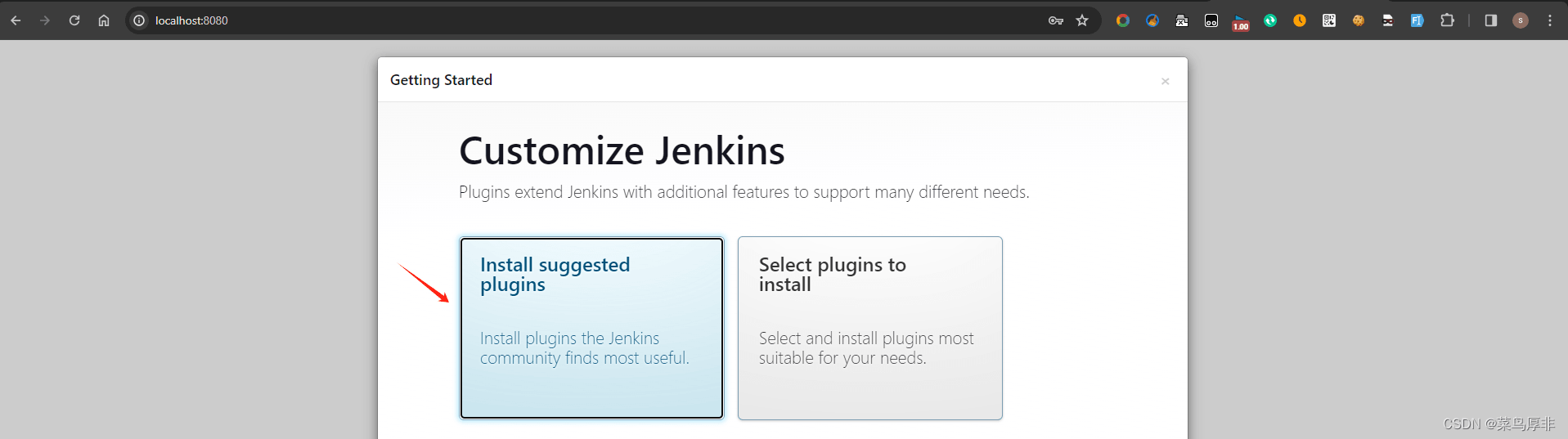The width and height of the screenshot is (1568, 439).
Task: Go back with browser back arrow
Action: (16, 20)
